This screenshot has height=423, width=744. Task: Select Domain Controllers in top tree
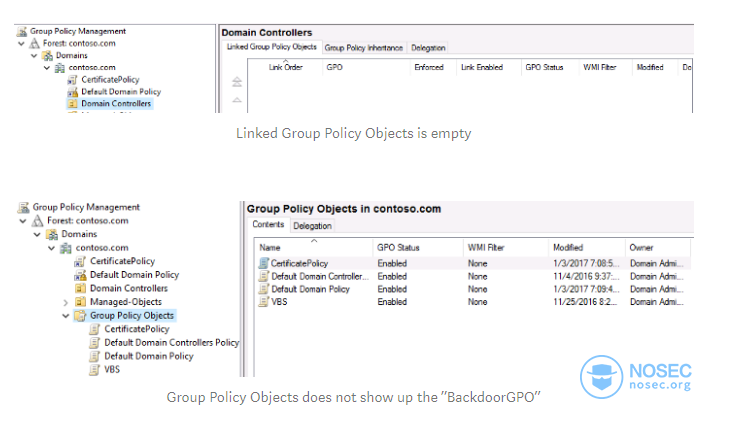116,103
